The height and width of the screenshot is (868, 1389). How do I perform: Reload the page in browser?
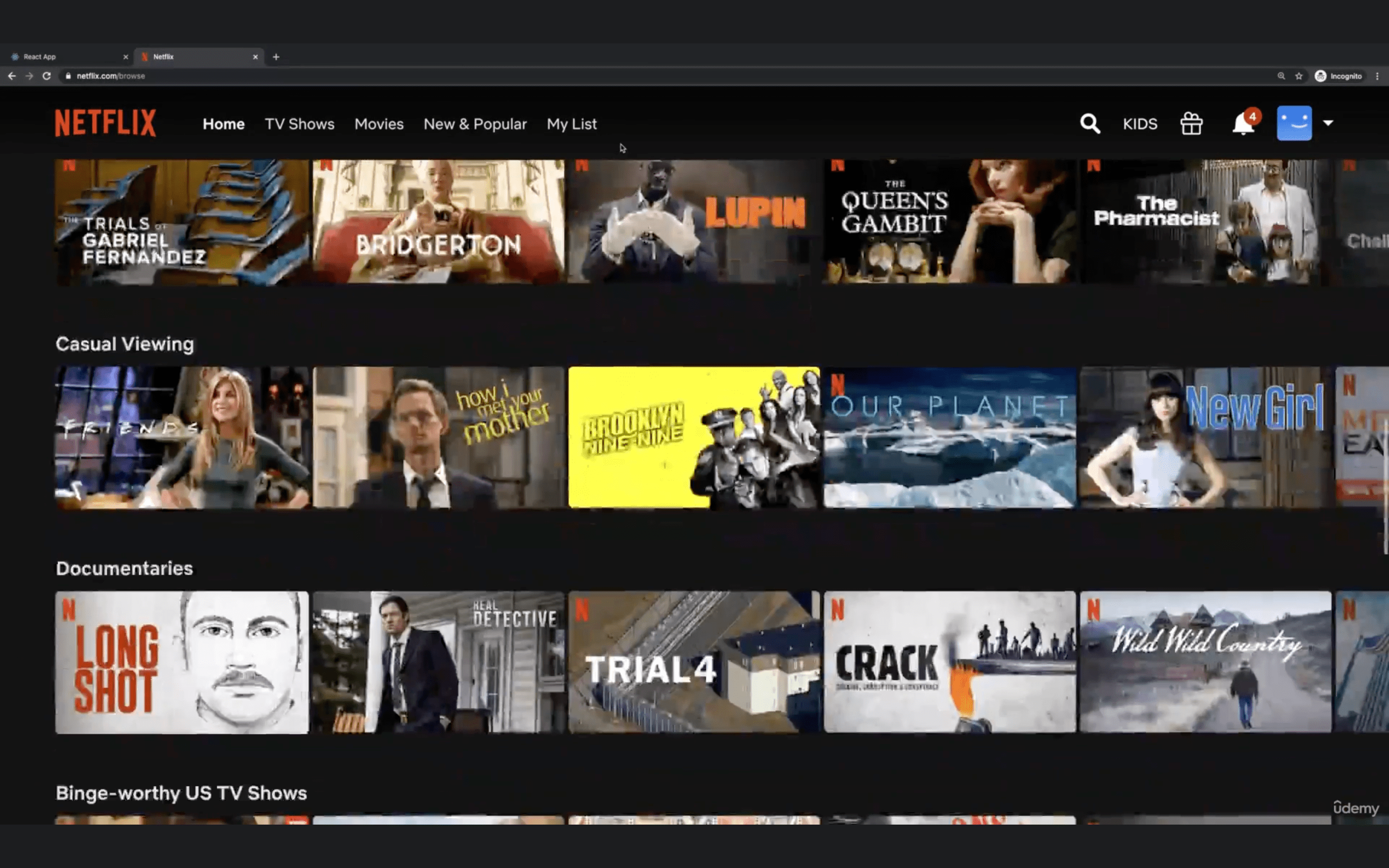[x=46, y=76]
